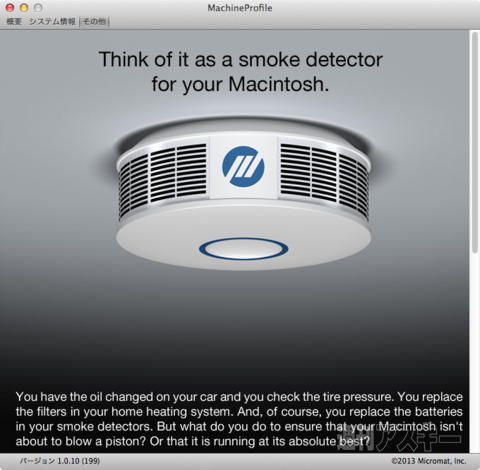Click the MachineProfile window title
480x470 pixels.
(x=240, y=8)
